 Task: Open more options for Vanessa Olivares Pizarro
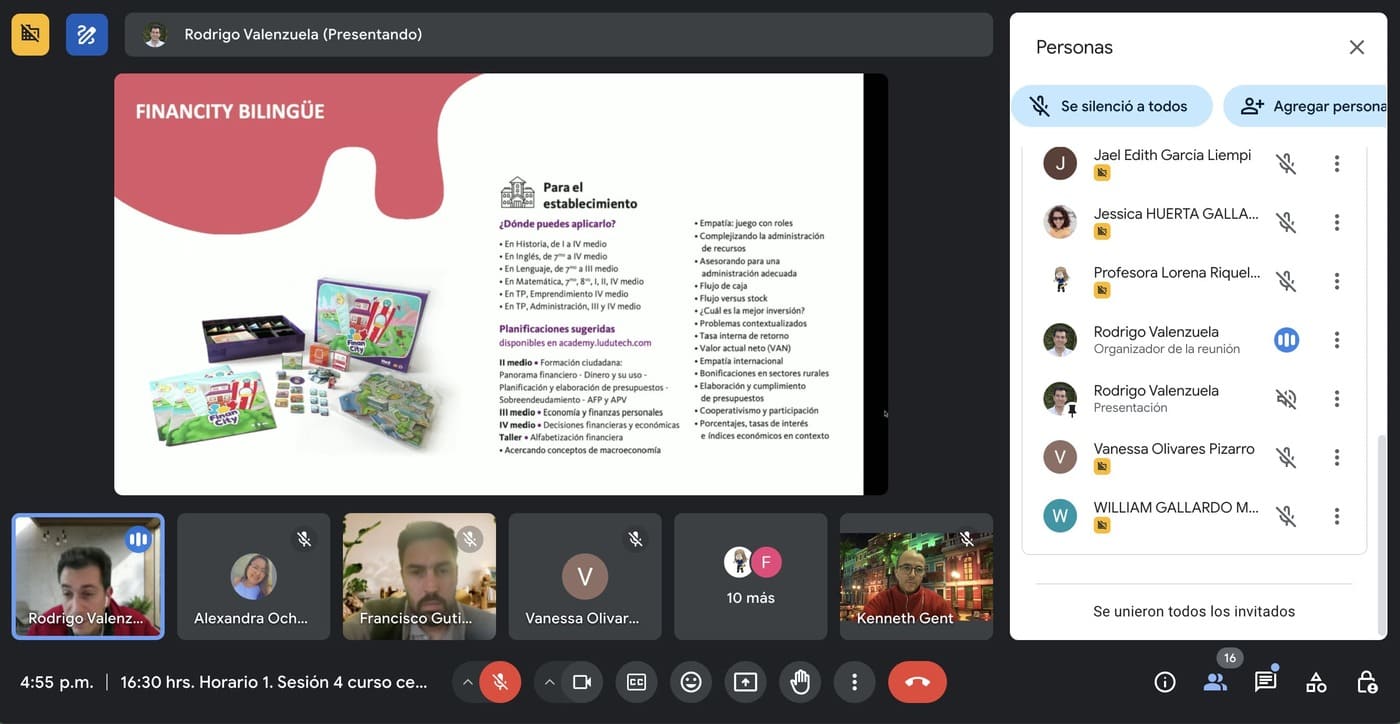[1336, 458]
